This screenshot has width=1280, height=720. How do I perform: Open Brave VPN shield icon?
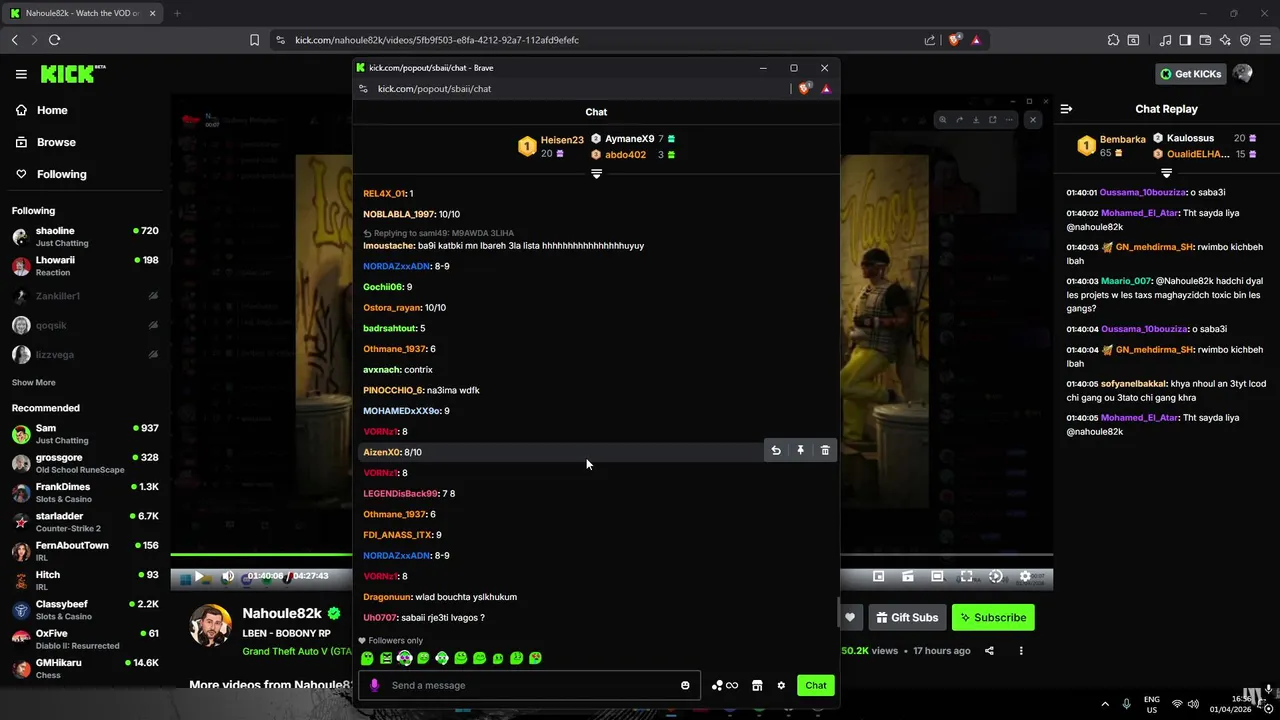click(1245, 40)
